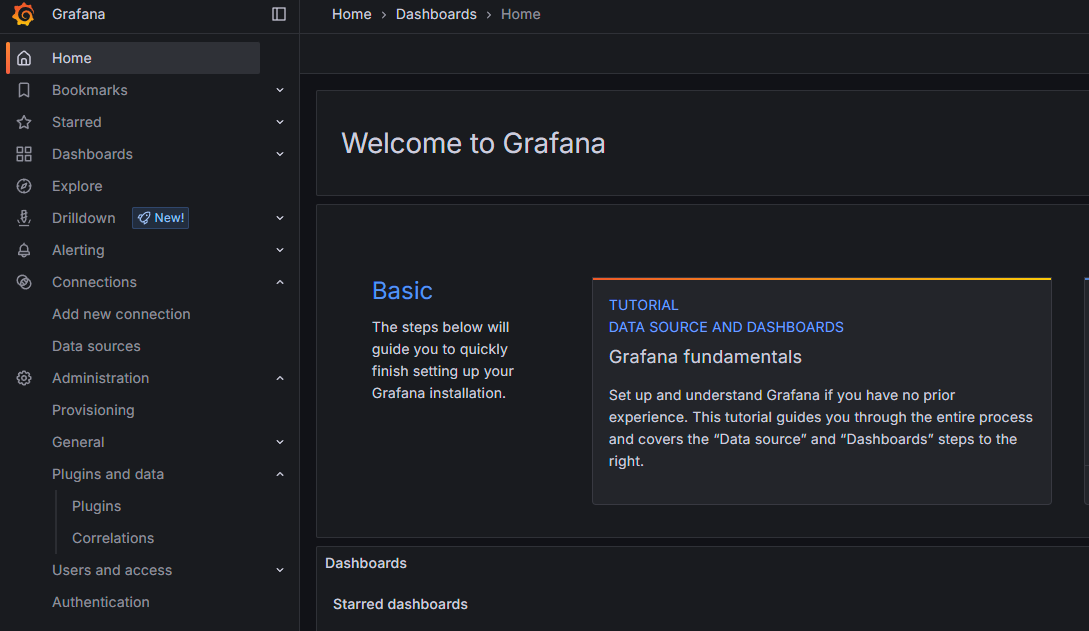
Task: Select Add new connection
Action: point(121,314)
